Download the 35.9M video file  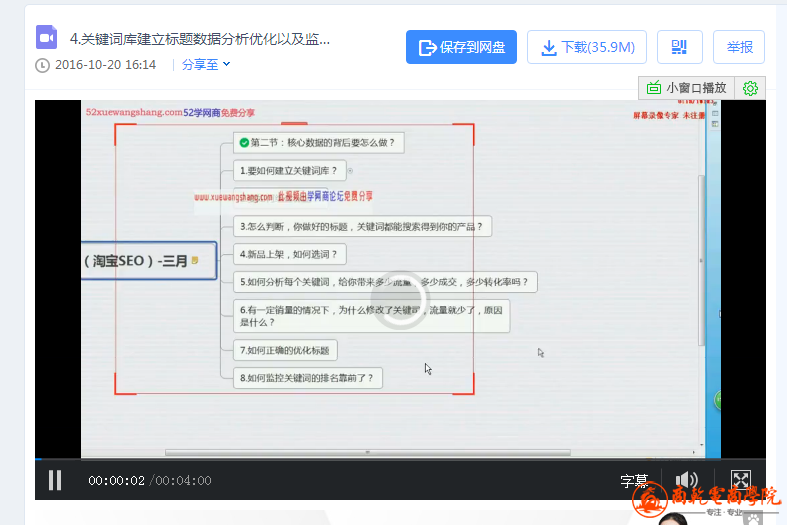(587, 47)
